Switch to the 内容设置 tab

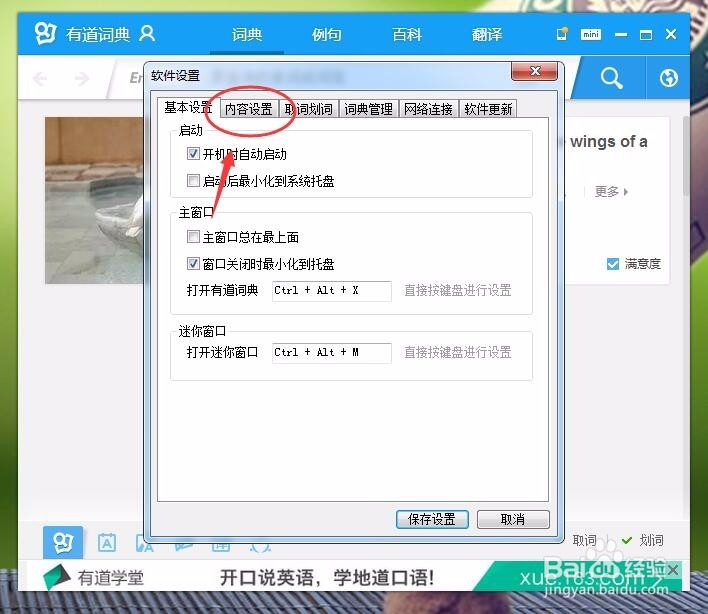249,109
